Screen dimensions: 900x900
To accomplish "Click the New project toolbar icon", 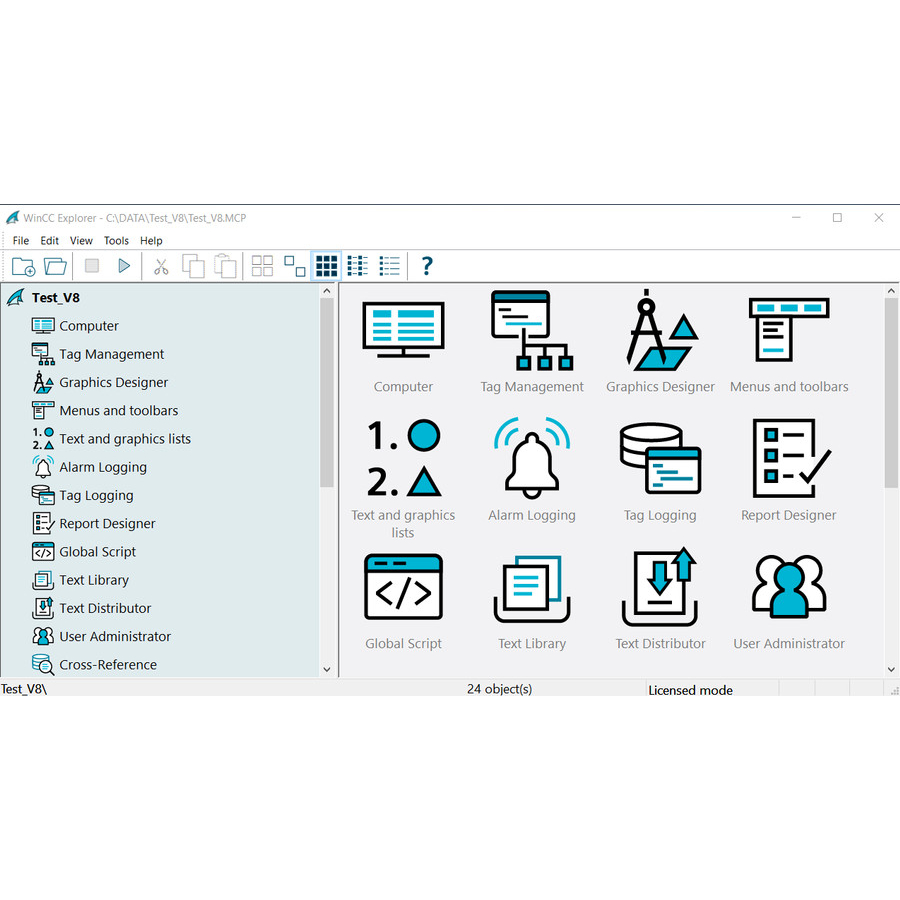I will pos(24,266).
